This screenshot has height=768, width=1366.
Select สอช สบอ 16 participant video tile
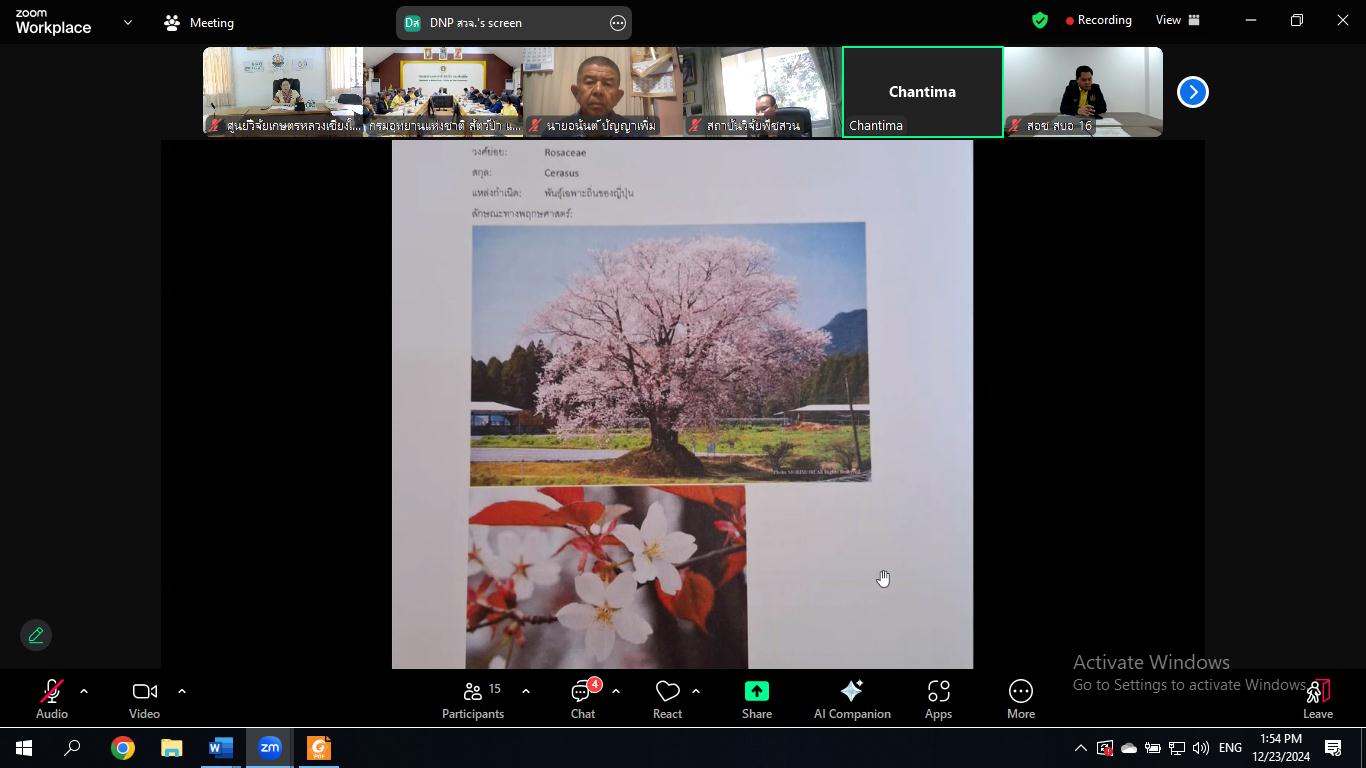point(1083,92)
